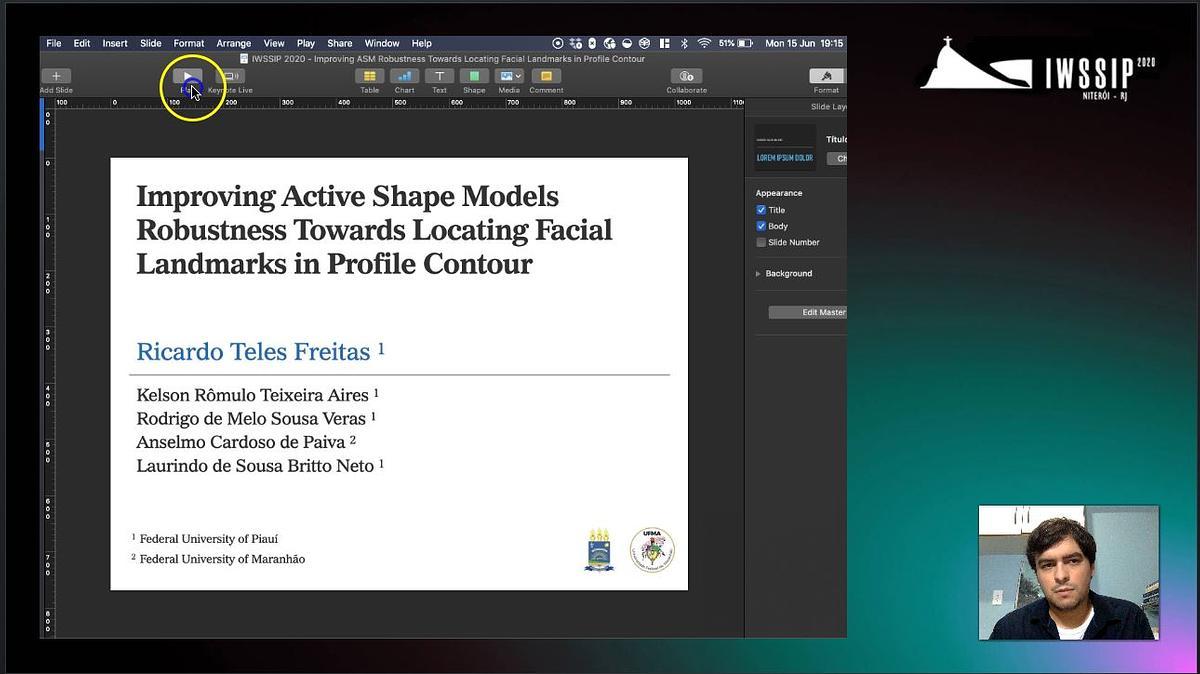Screen dimensions: 1200x674
Task: Click the date and time Mon 15 Jun
Action: [804, 43]
